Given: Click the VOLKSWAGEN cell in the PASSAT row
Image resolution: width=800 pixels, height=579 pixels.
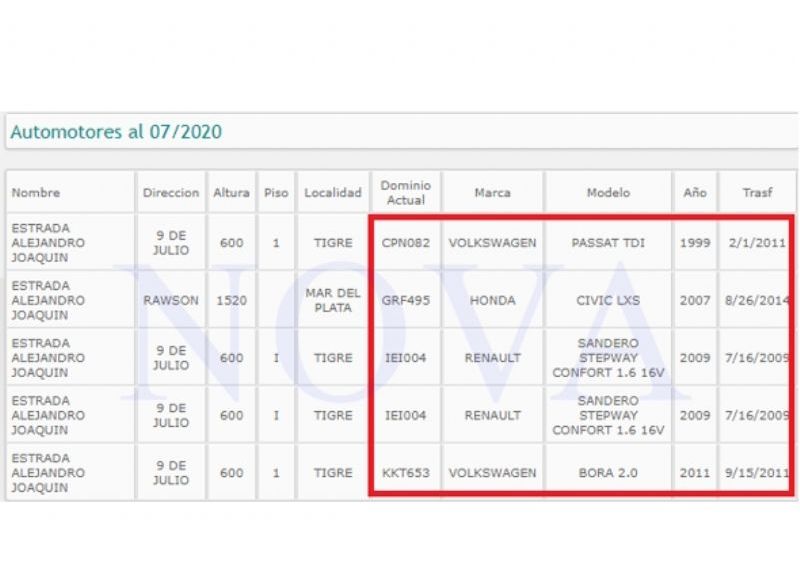Looking at the screenshot, I should click(x=492, y=243).
